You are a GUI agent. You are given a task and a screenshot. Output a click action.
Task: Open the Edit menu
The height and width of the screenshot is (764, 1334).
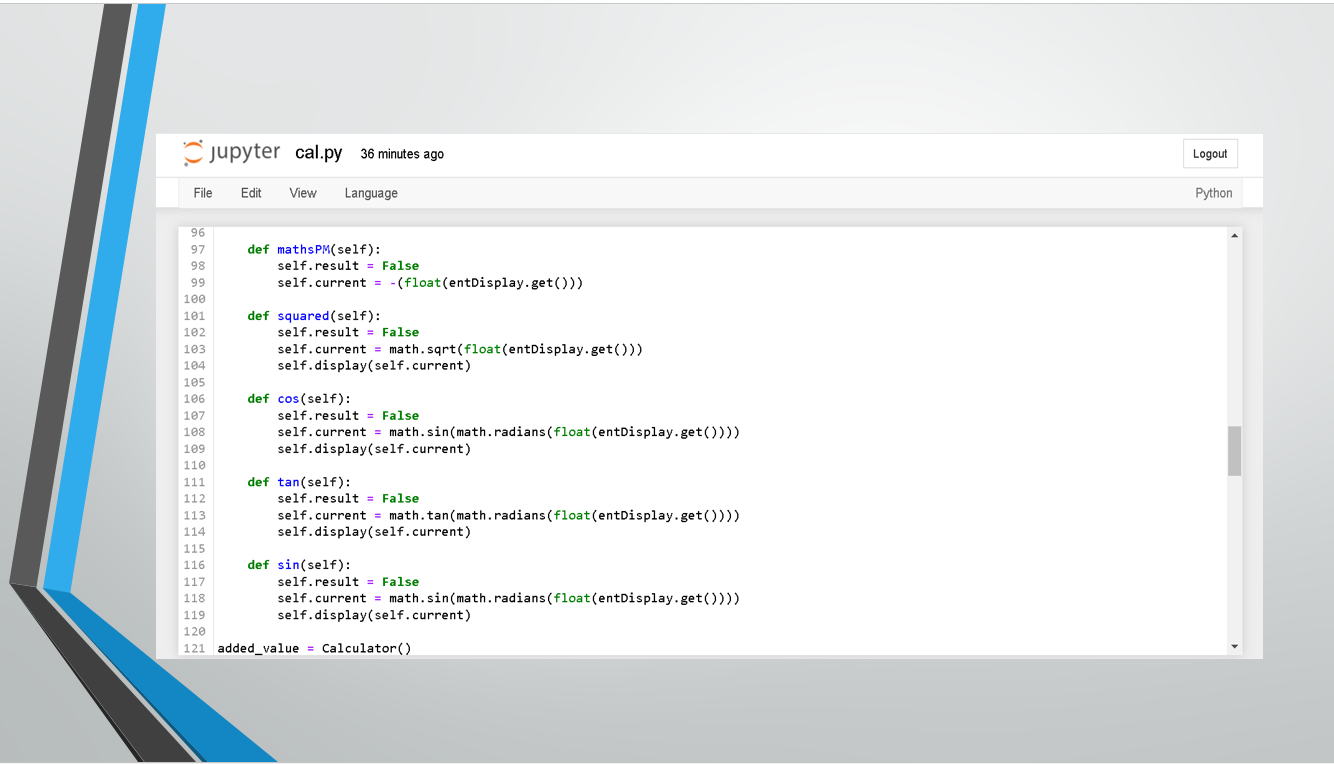click(x=251, y=193)
